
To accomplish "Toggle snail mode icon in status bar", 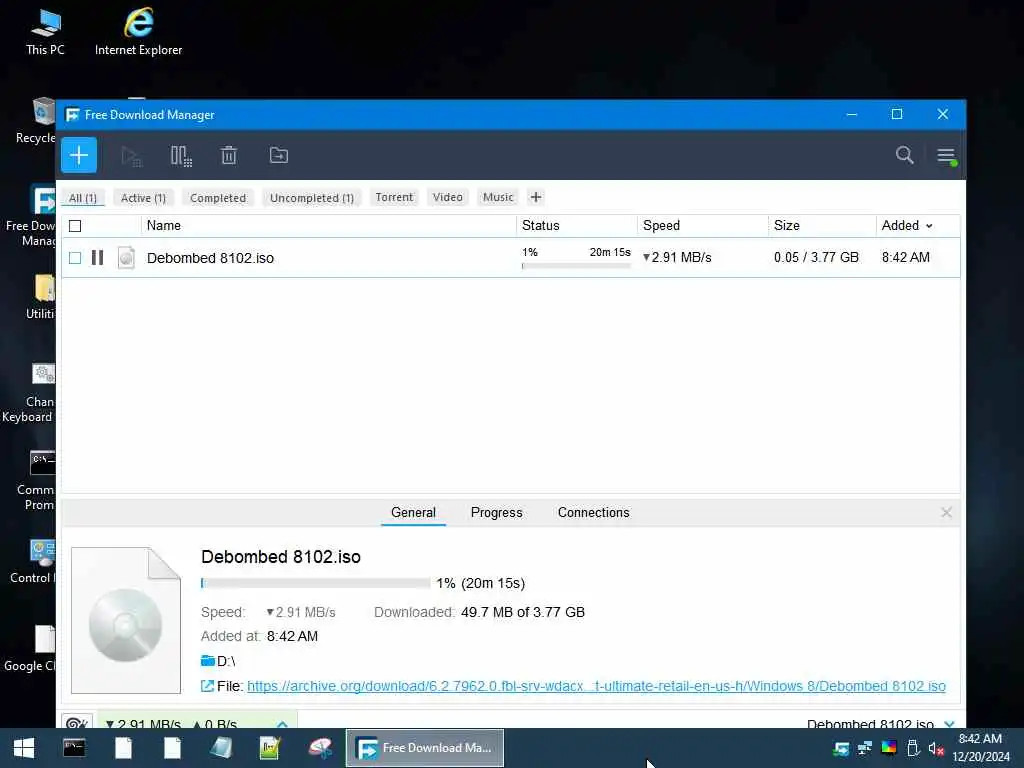I will [x=76, y=722].
